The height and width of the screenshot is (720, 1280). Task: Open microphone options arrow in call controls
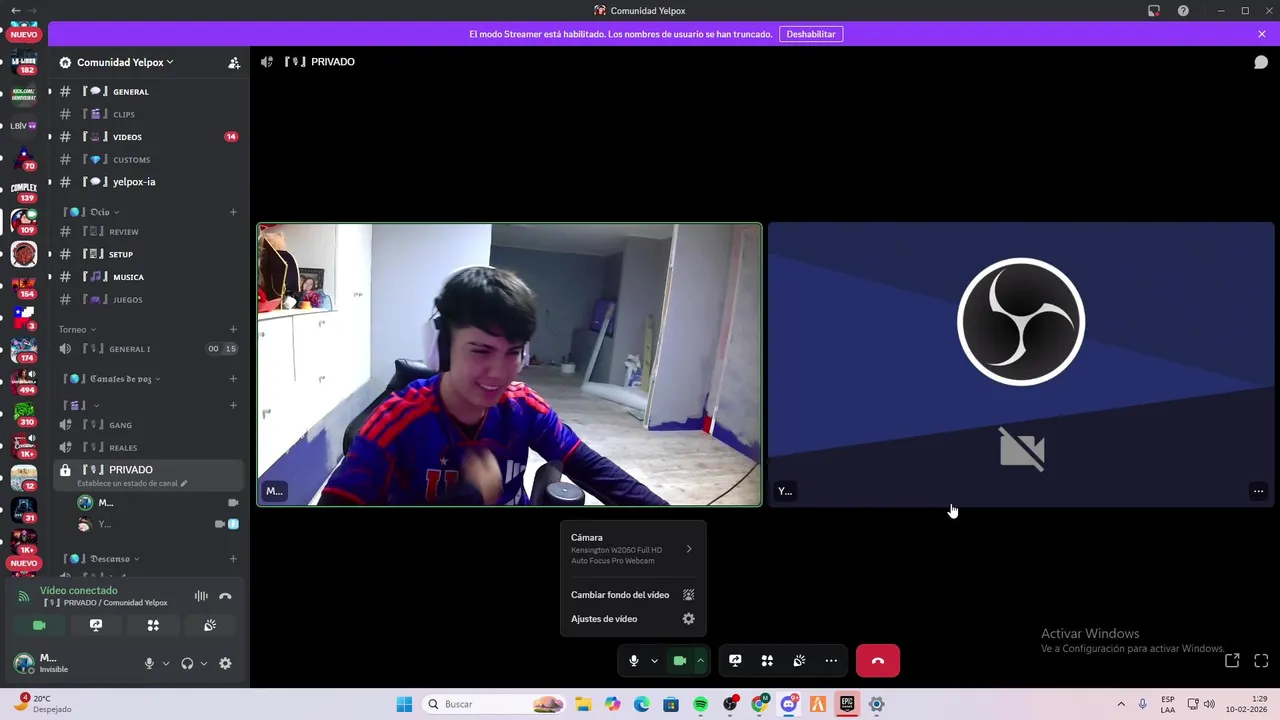[x=655, y=661]
